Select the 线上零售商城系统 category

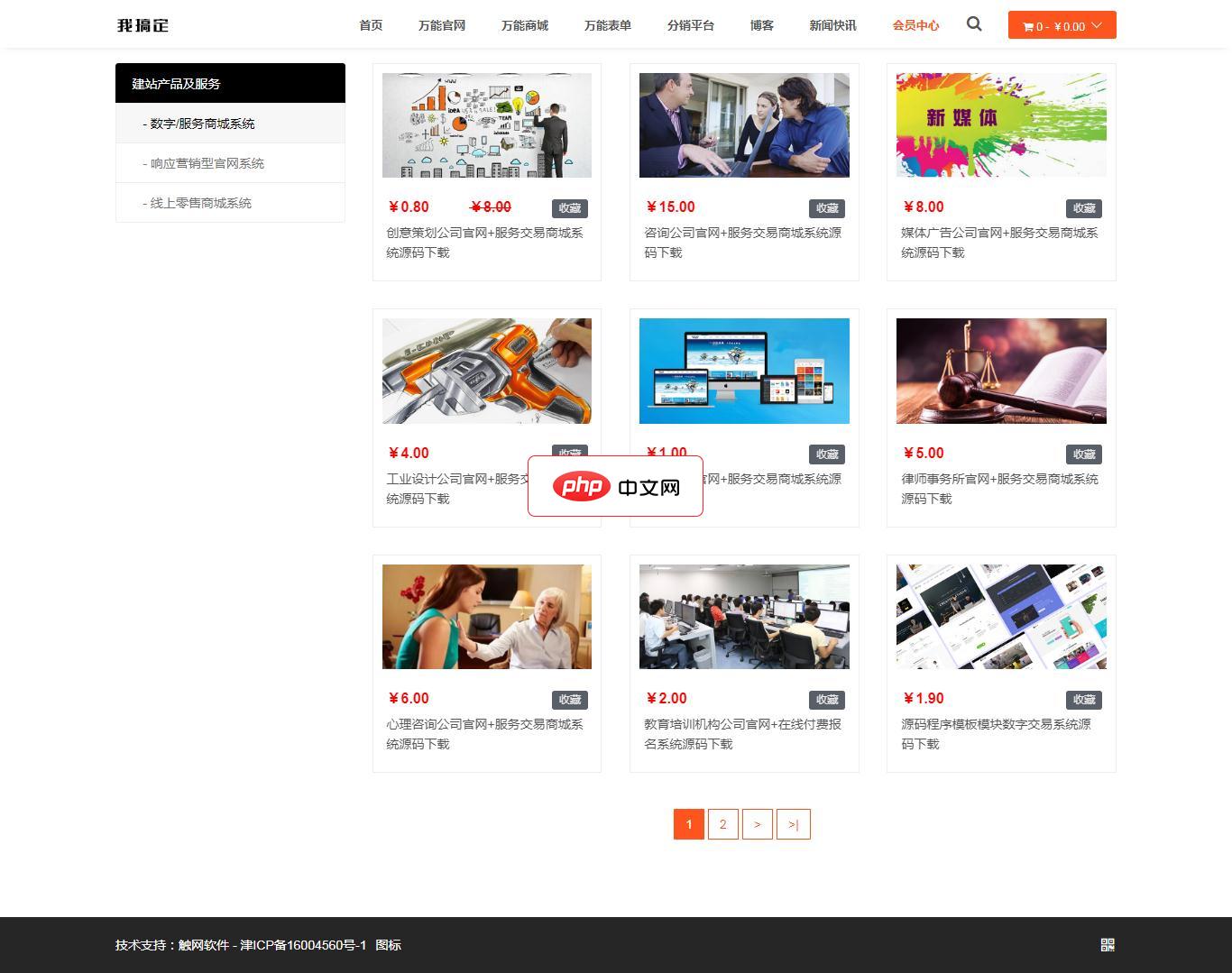click(200, 202)
